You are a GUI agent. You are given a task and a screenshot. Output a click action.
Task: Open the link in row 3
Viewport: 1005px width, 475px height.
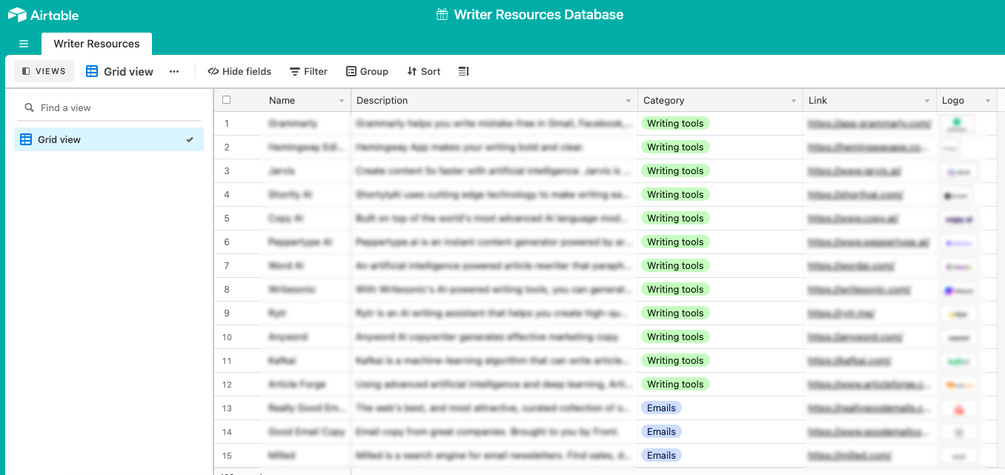(x=853, y=171)
